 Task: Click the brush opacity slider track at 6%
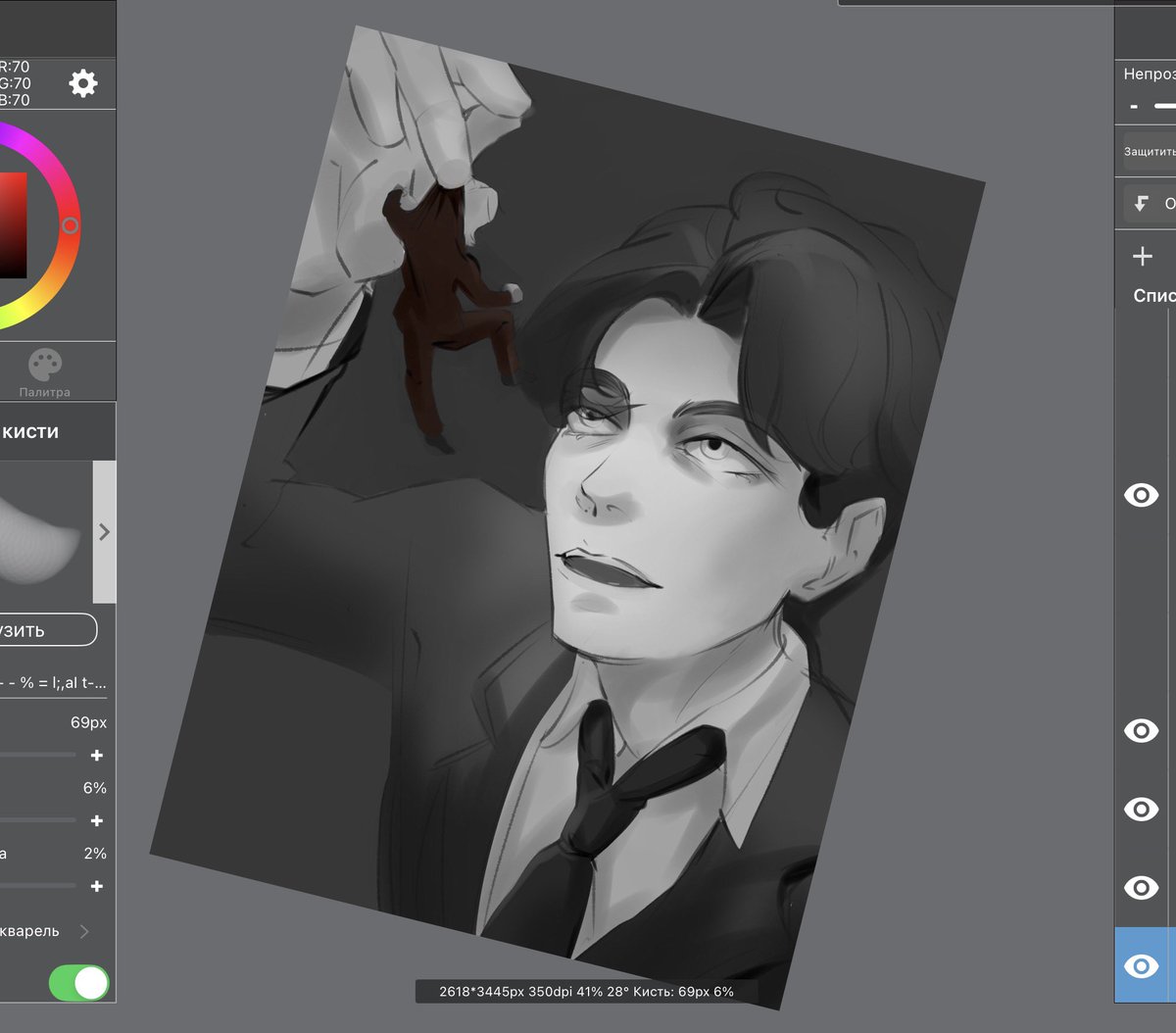(38, 820)
